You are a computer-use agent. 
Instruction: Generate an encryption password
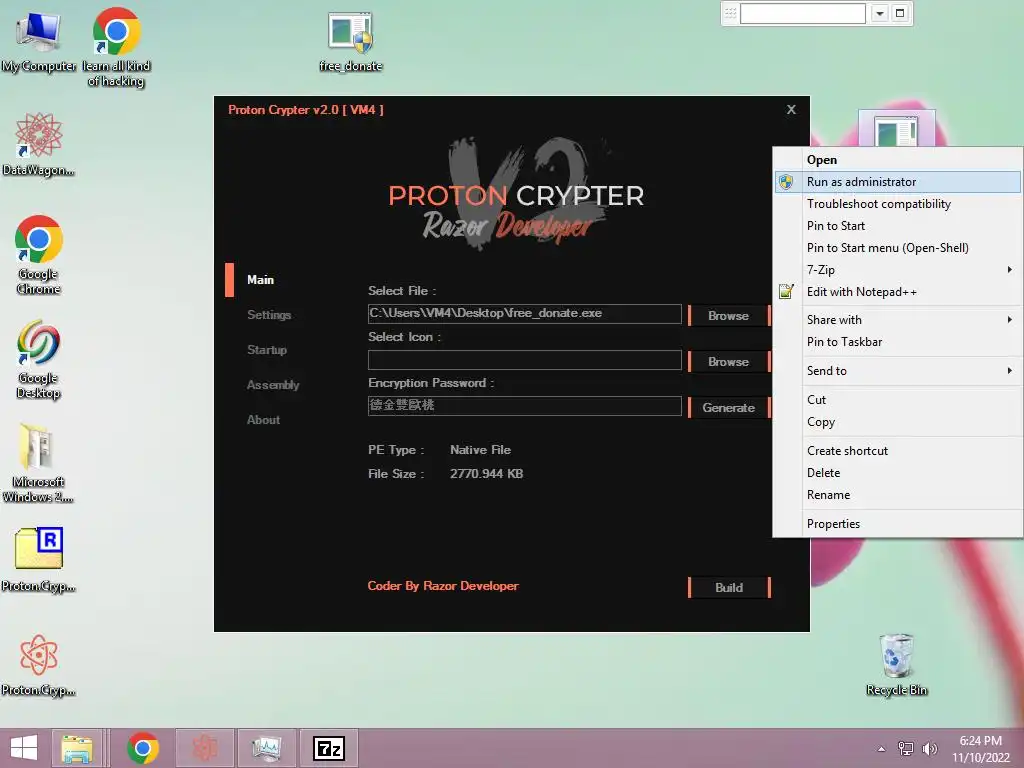coord(729,408)
